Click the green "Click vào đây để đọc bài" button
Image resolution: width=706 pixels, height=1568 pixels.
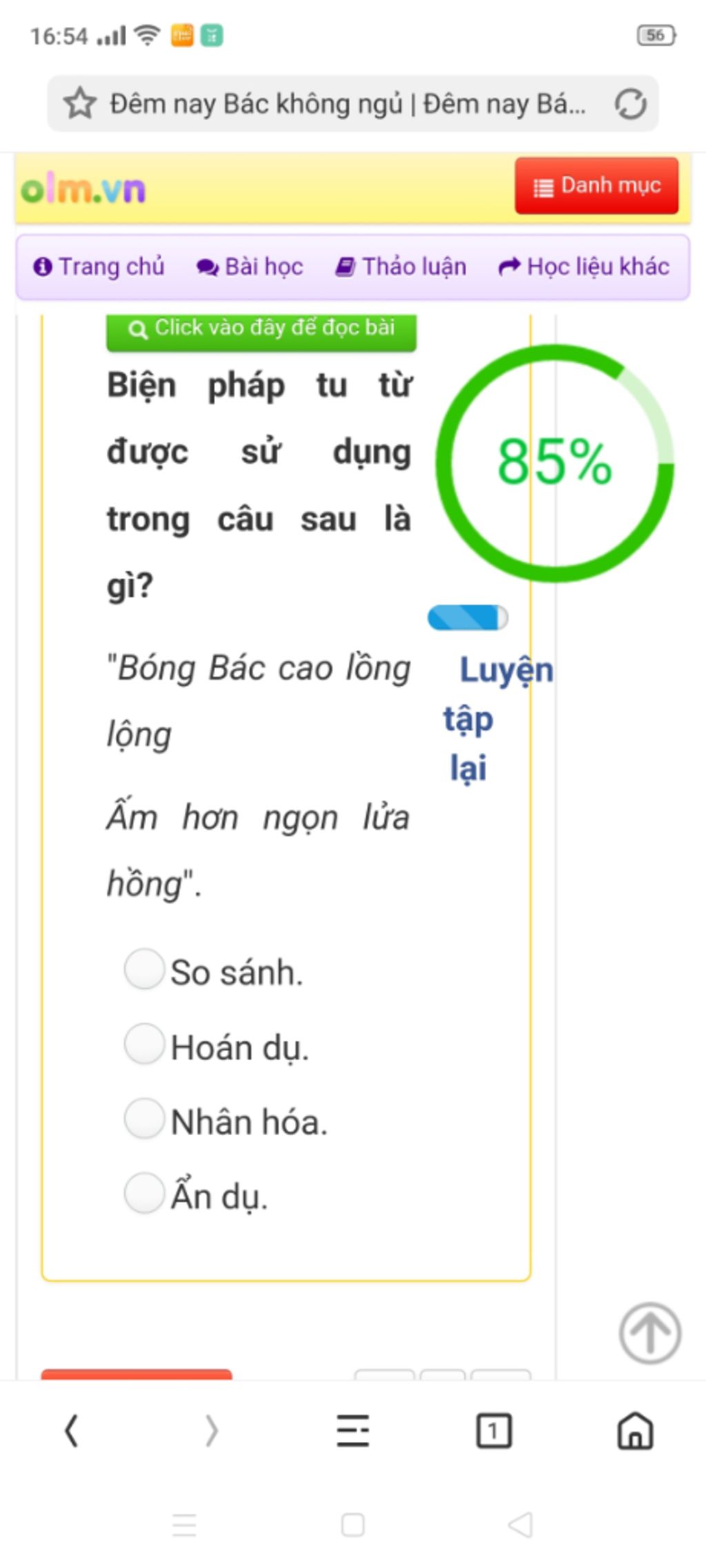click(x=261, y=331)
